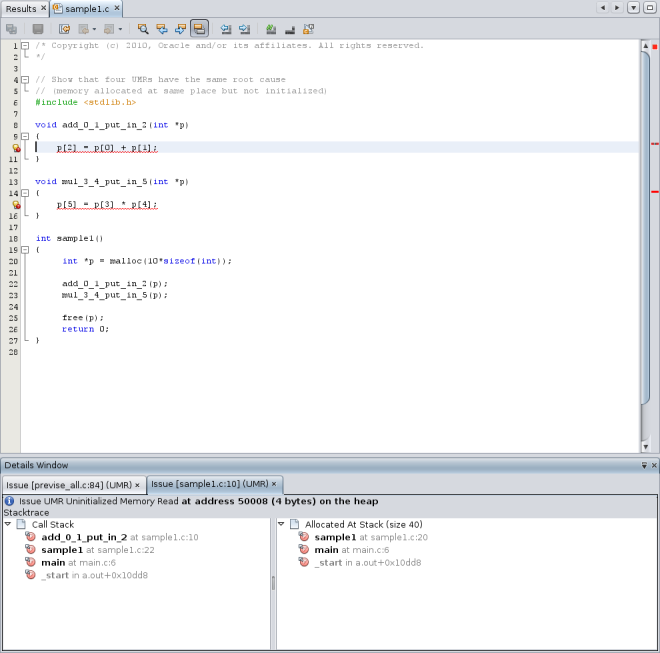Collapse the sample1 function body fold
Image resolution: width=660 pixels, height=653 pixels.
pyautogui.click(x=25, y=250)
